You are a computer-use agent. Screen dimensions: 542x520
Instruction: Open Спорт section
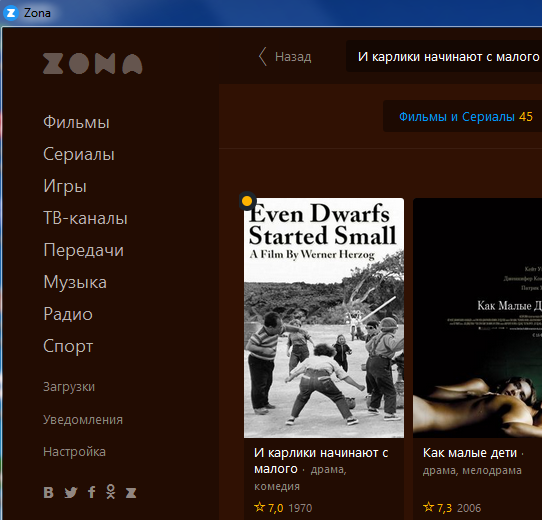tap(68, 346)
